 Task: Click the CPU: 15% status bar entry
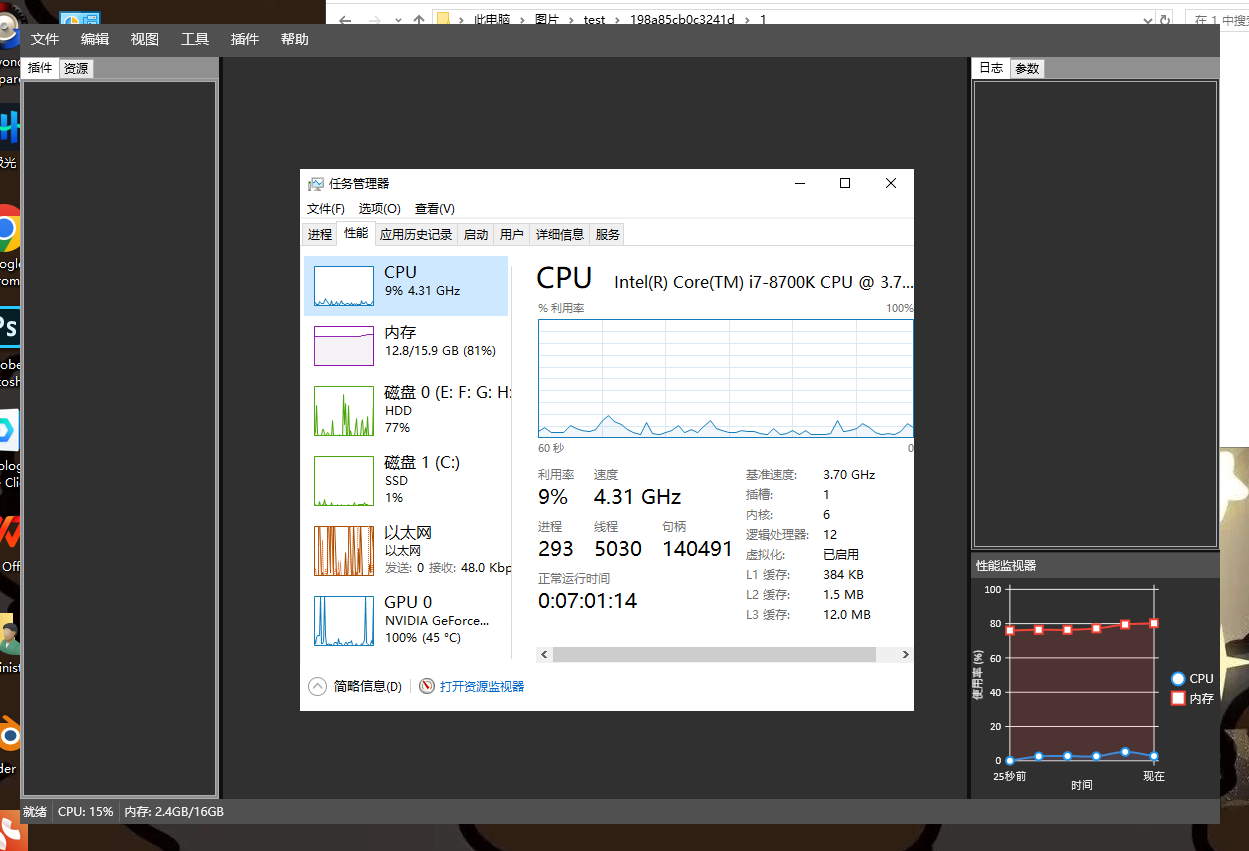[85, 812]
